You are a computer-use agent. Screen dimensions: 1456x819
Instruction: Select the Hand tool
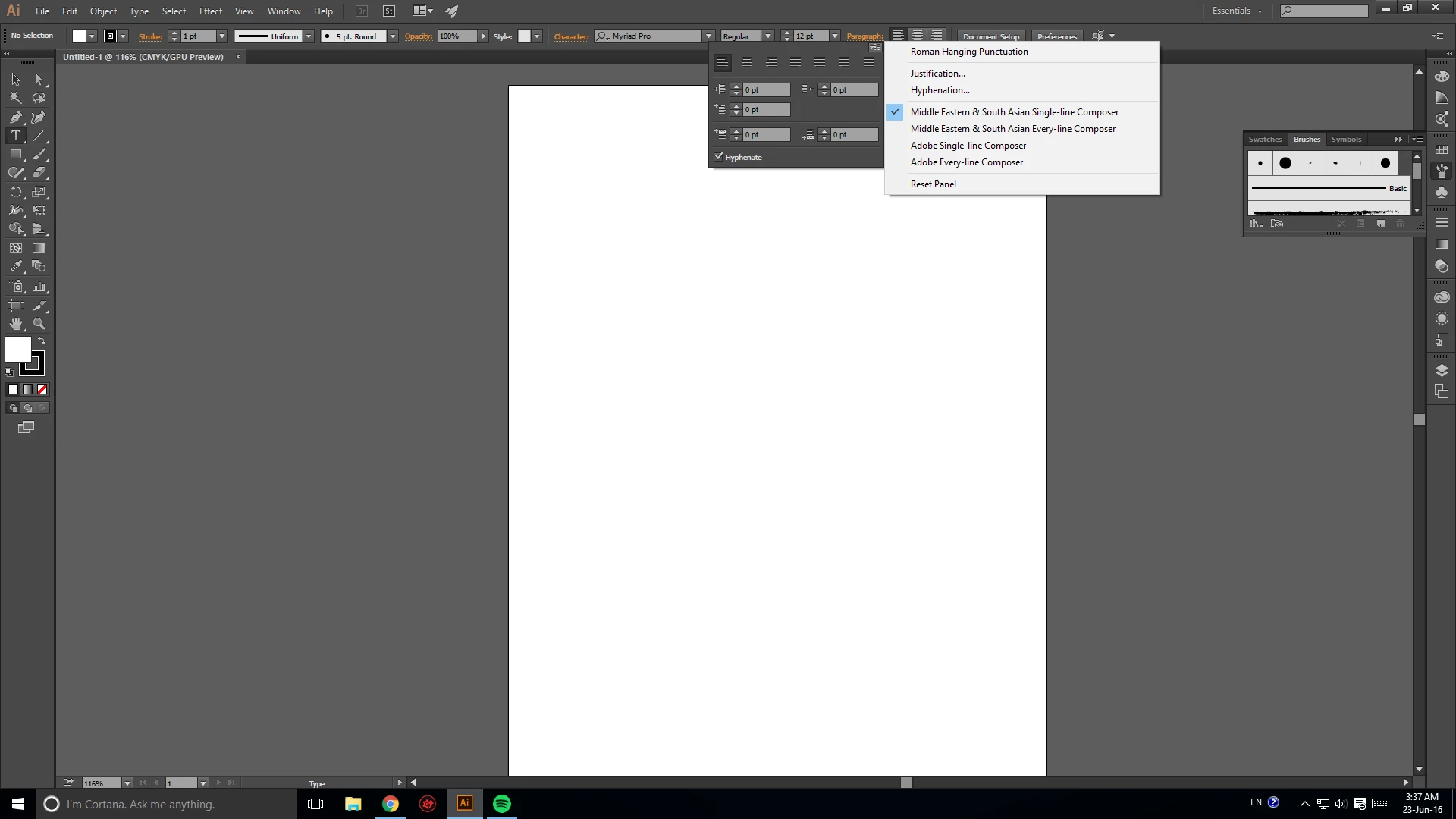[15, 324]
